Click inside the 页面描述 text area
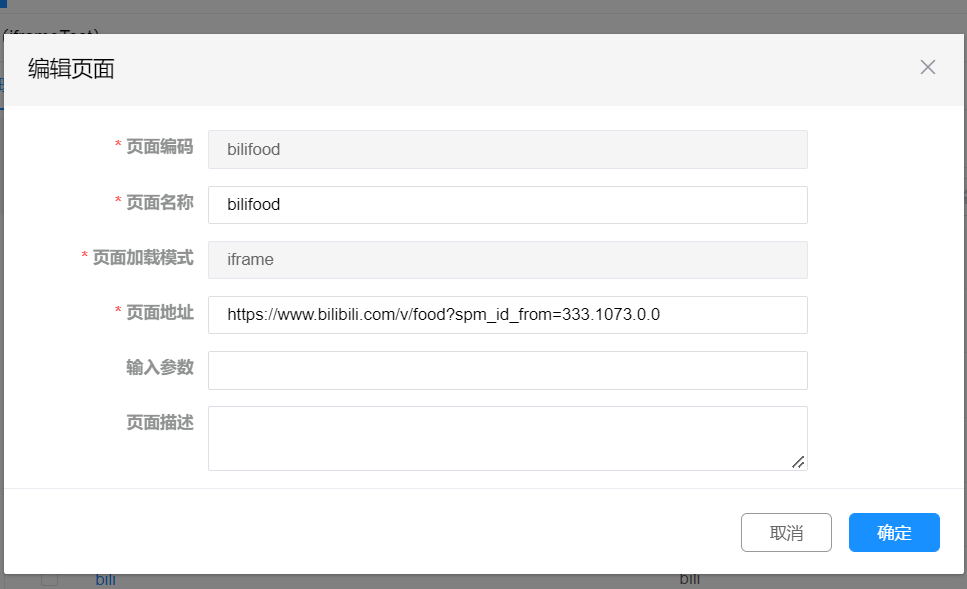 [x=507, y=437]
